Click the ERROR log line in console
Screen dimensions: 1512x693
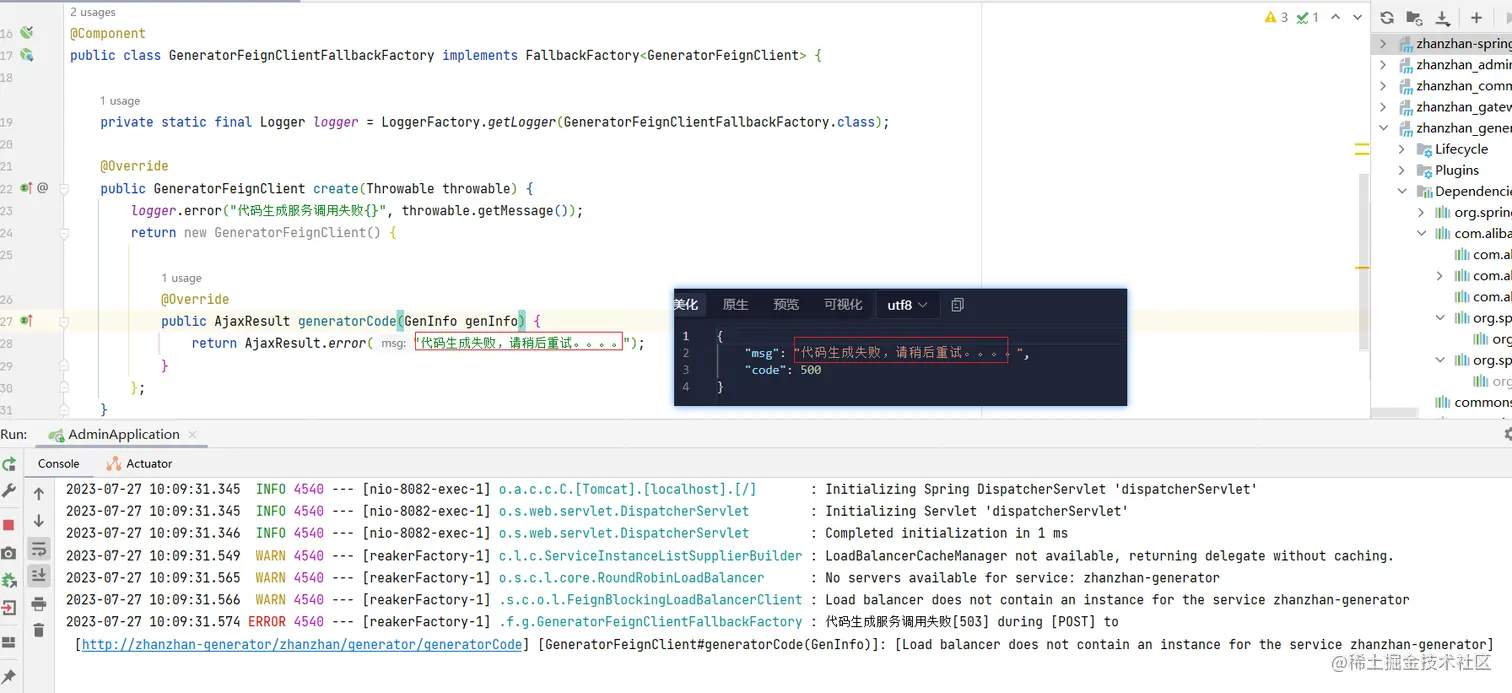point(592,622)
